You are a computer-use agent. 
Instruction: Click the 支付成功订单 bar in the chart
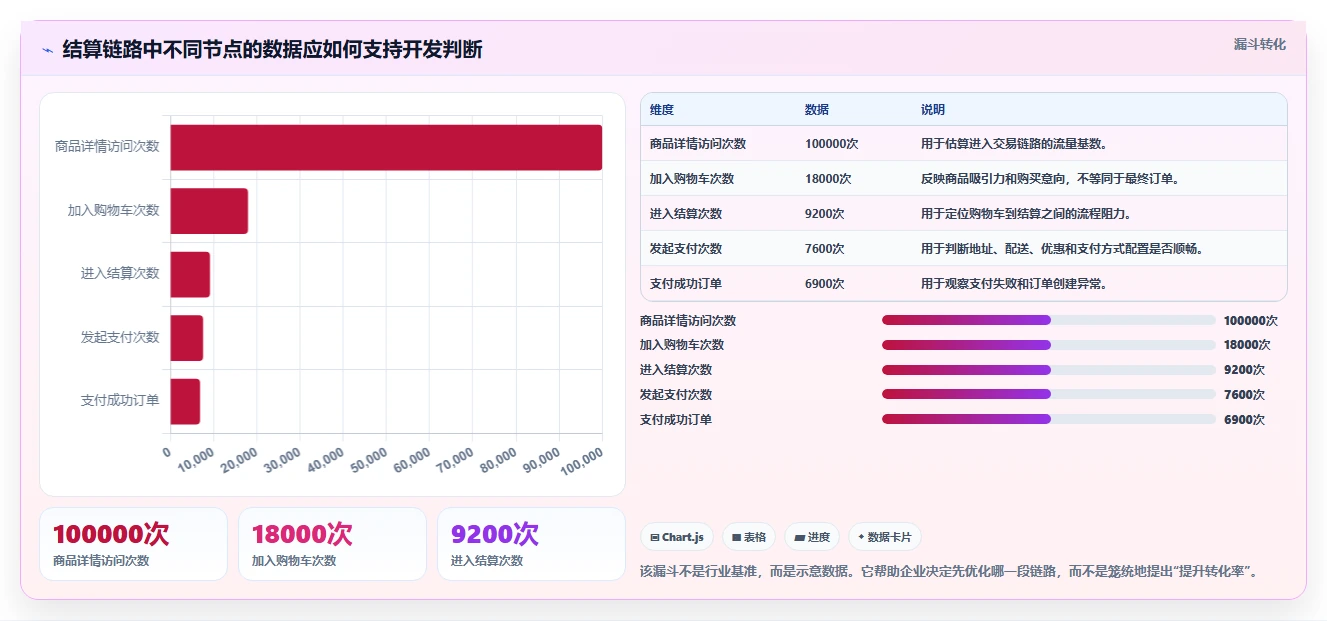(185, 401)
